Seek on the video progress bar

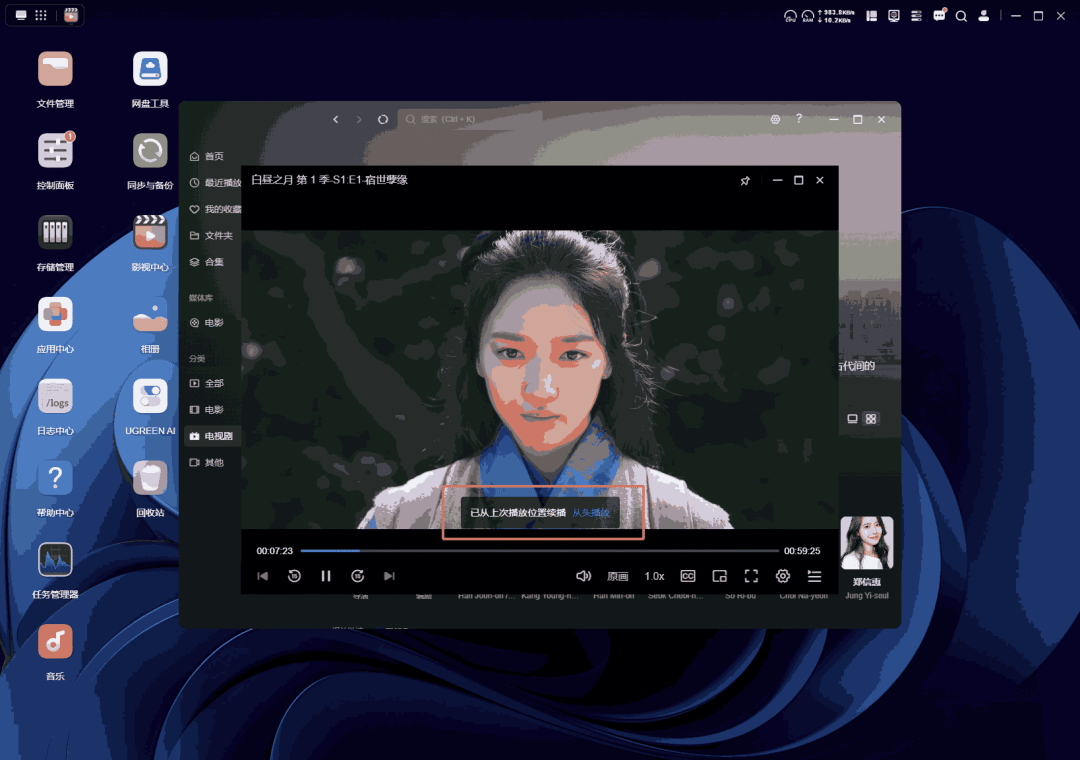539,551
